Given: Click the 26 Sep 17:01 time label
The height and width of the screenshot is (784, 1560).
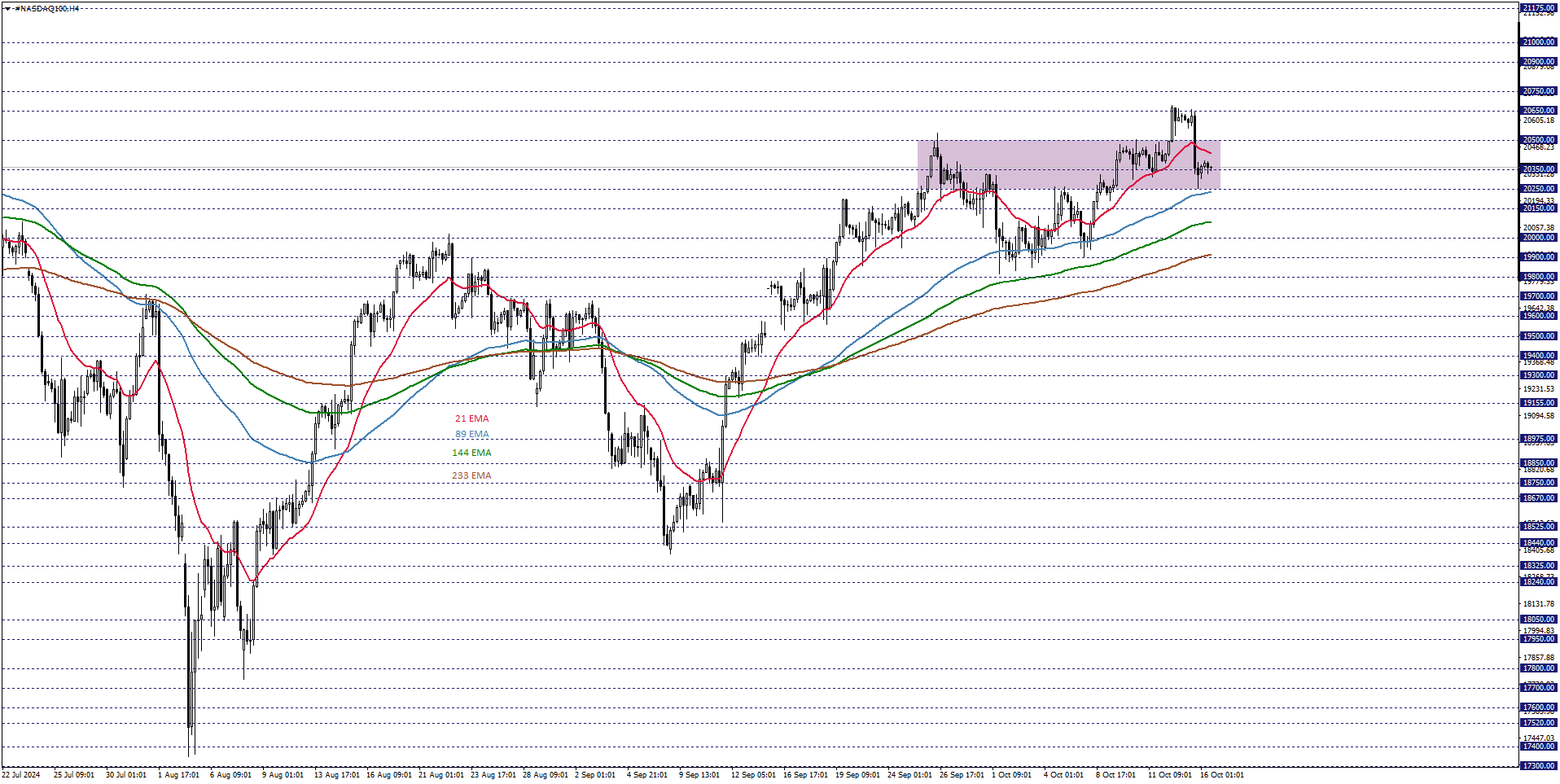Looking at the screenshot, I should (962, 775).
